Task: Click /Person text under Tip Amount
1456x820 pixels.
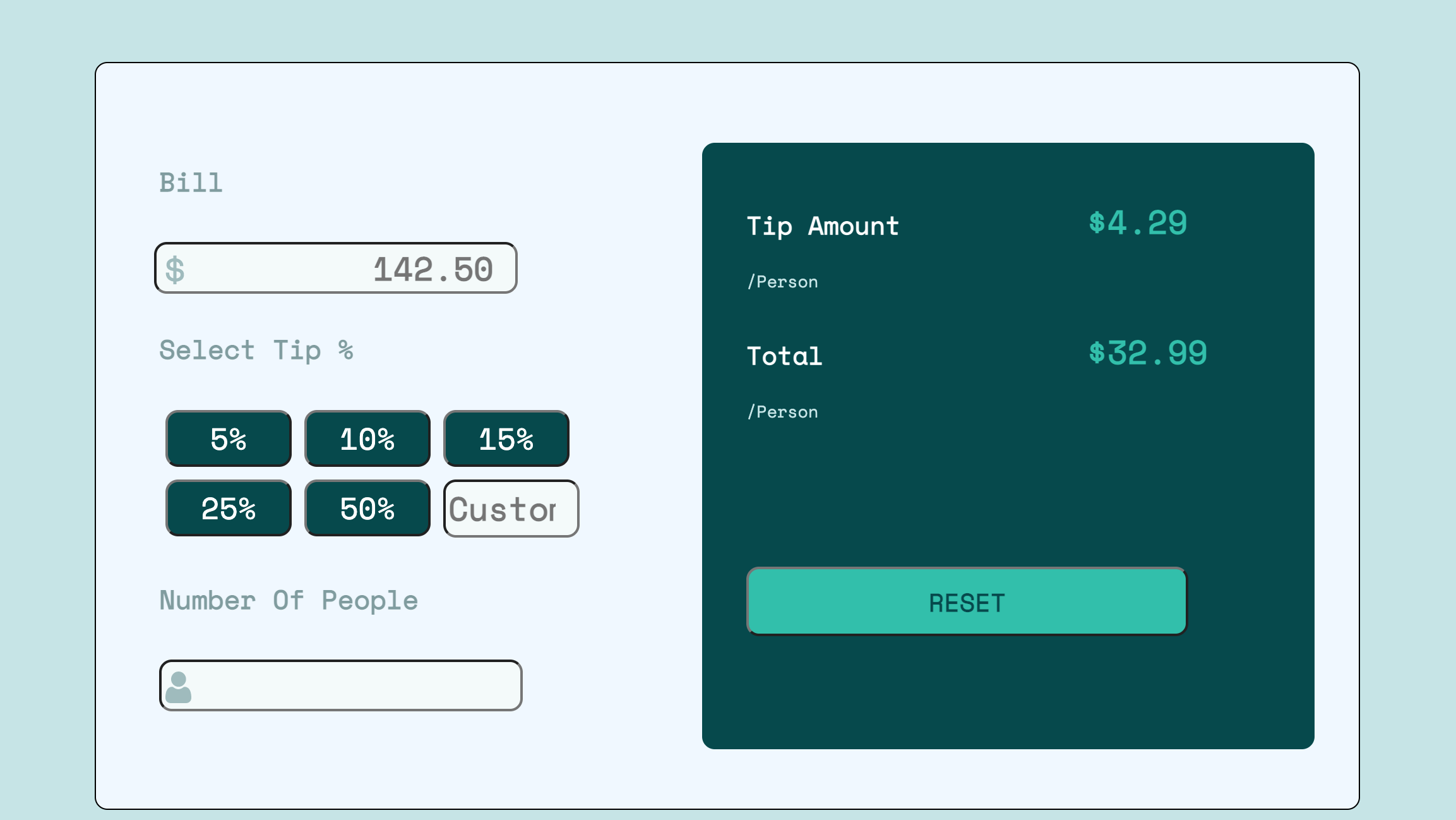Action: pyautogui.click(x=783, y=282)
